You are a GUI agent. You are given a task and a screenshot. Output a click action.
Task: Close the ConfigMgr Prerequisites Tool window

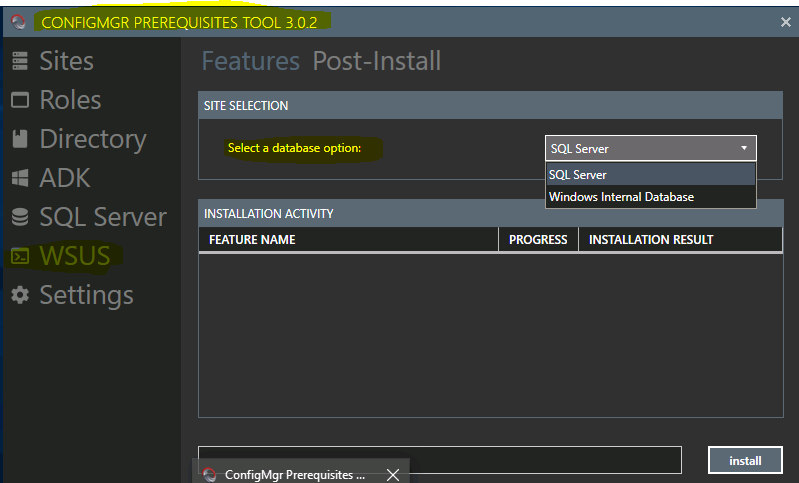(x=786, y=22)
